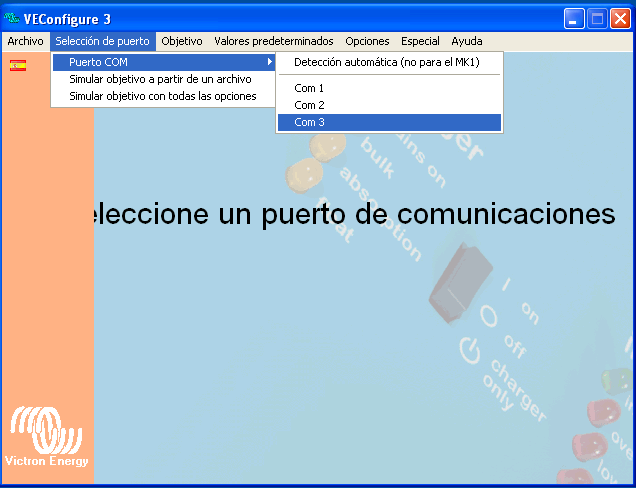The height and width of the screenshot is (488, 636).
Task: Expand the Puerto COM submenu entry
Action: pos(164,62)
